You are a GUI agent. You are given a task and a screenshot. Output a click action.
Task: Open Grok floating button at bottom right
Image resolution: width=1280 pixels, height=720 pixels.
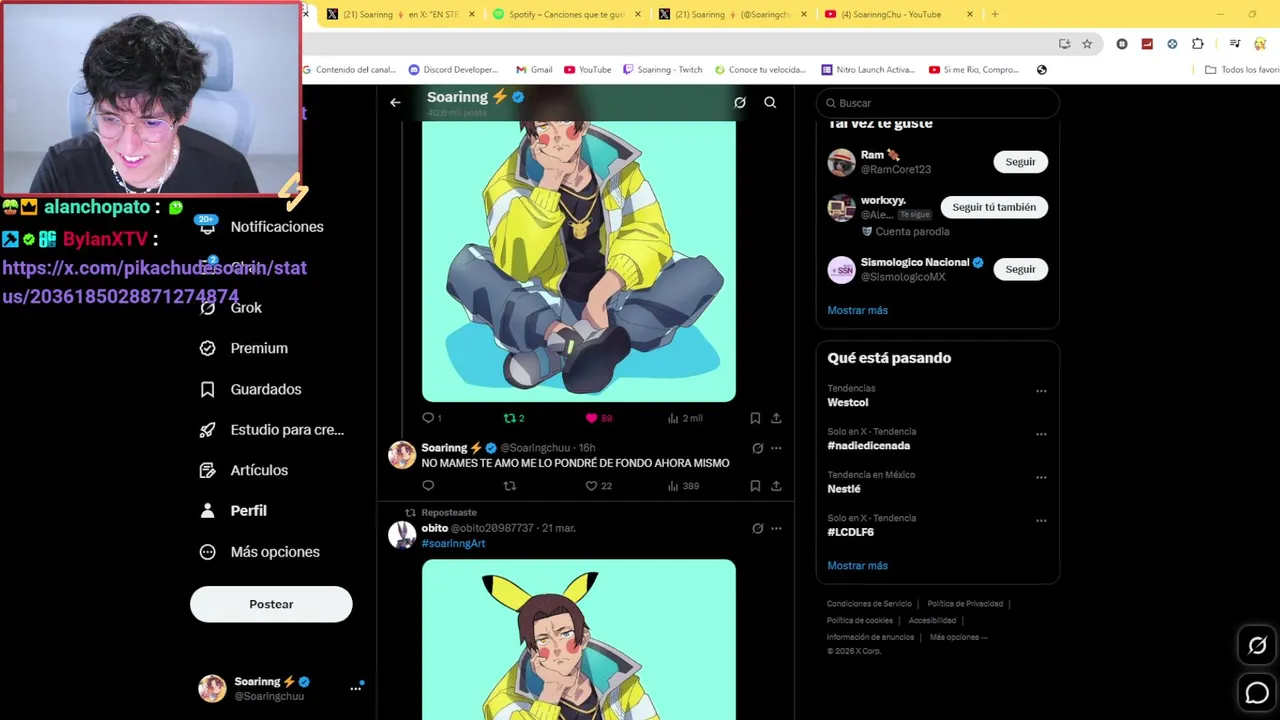[1257, 646]
